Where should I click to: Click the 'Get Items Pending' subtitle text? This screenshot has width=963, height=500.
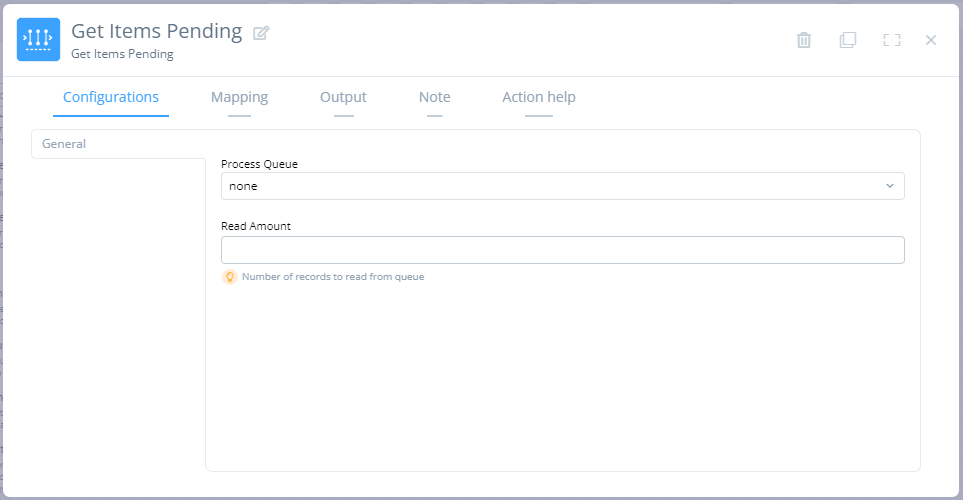tap(122, 54)
